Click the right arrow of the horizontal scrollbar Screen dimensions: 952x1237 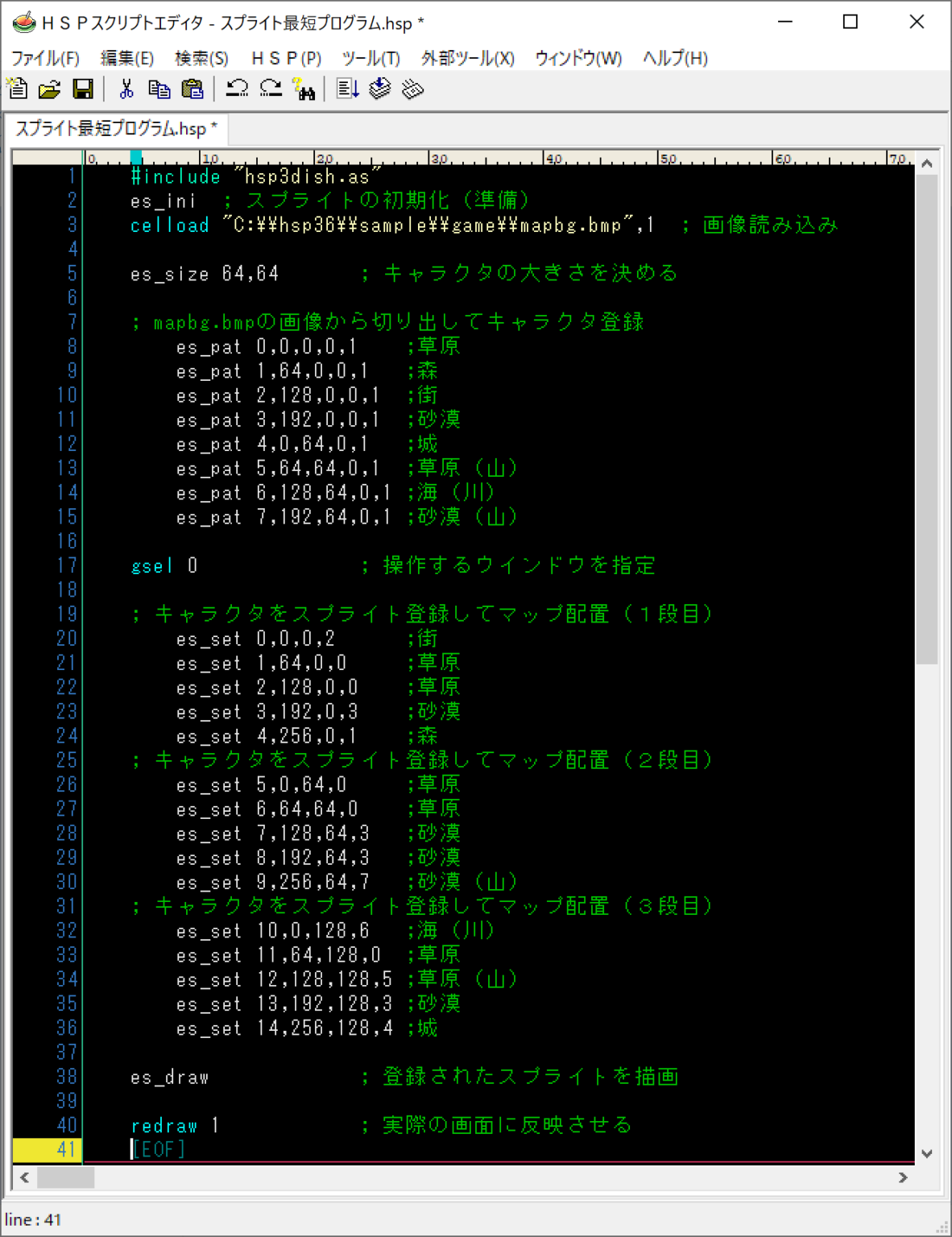coord(904,1177)
